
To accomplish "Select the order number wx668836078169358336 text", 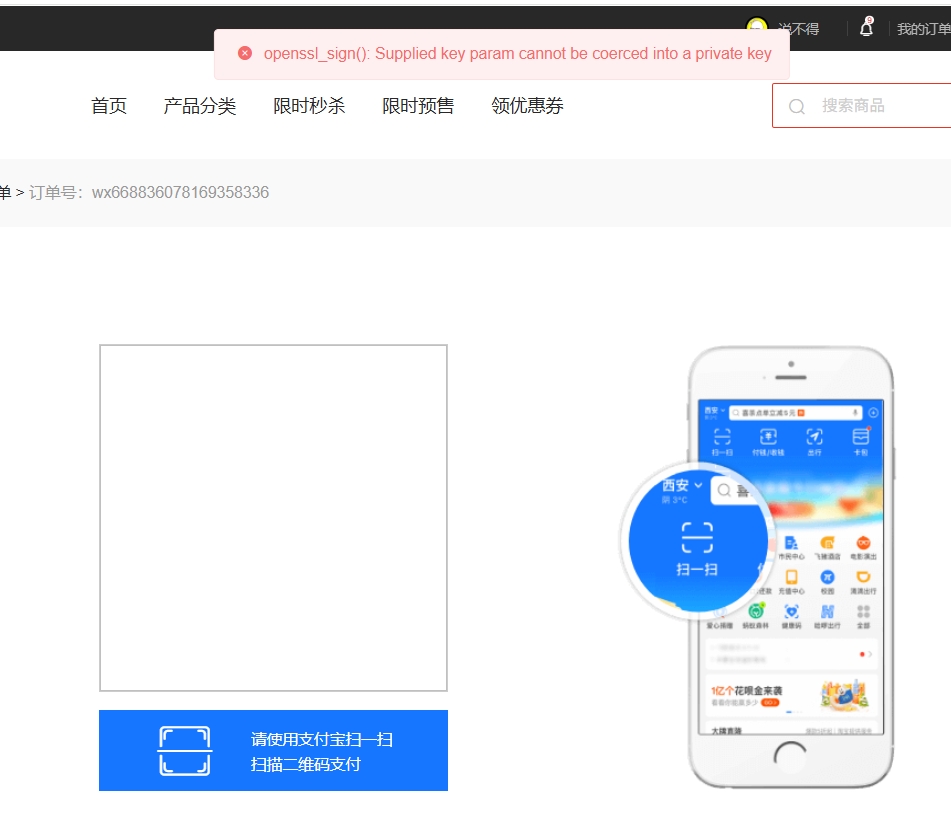I will pos(181,192).
